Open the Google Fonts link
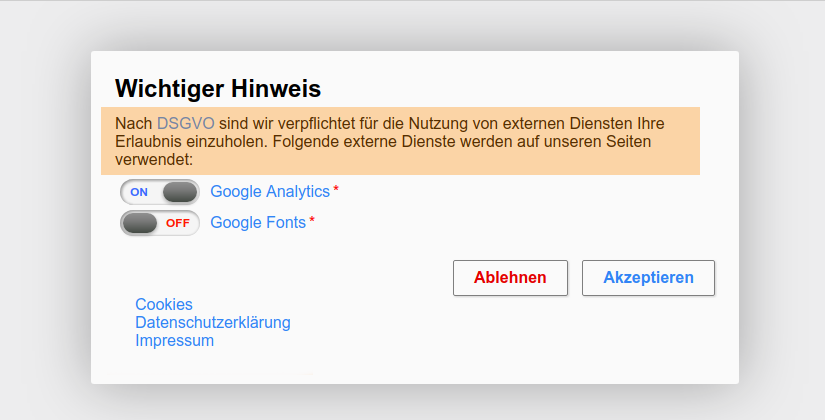The width and height of the screenshot is (825, 420). [x=258, y=222]
